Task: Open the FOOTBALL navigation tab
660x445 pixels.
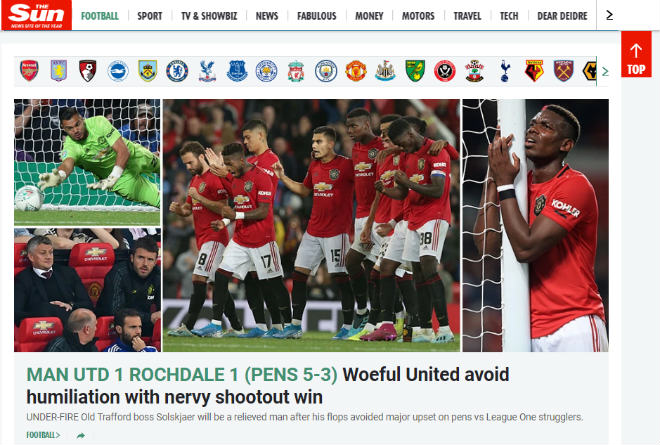Action: pyautogui.click(x=100, y=16)
